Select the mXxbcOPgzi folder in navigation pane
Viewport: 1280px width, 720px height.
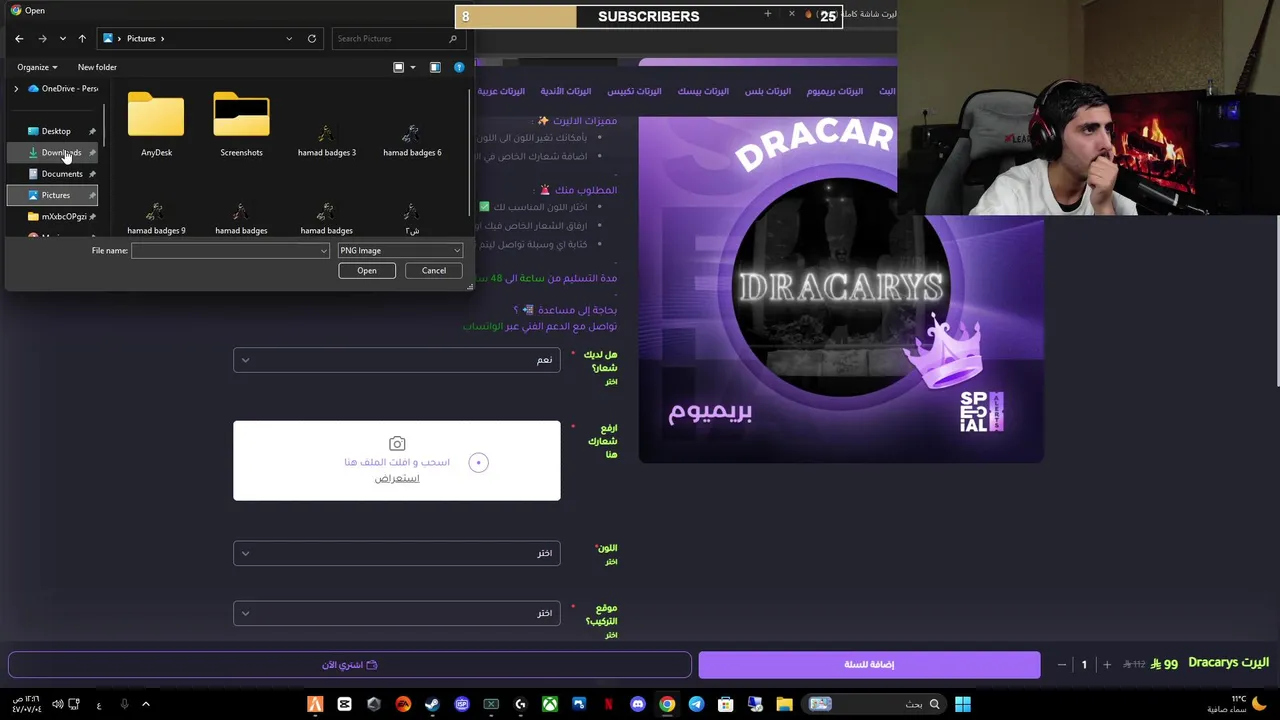pyautogui.click(x=56, y=216)
